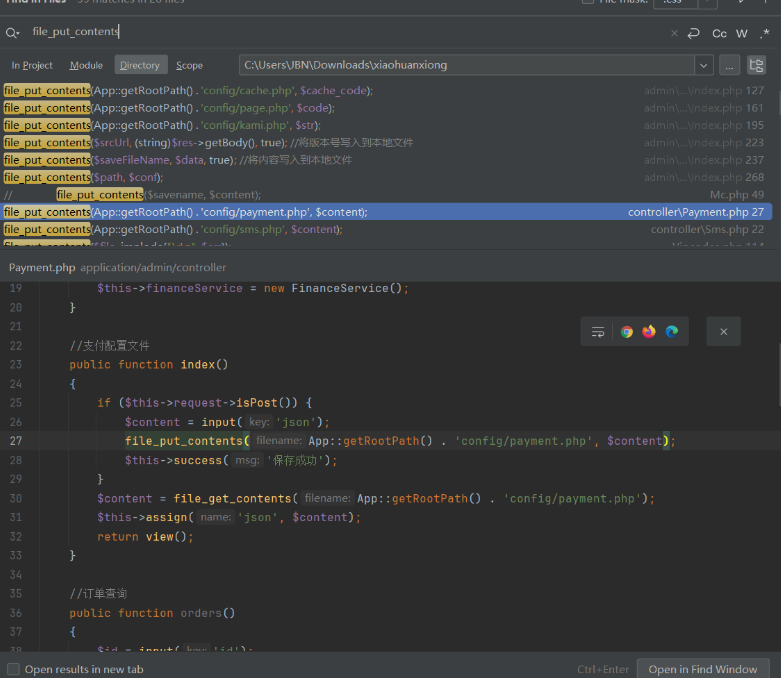Click 'return view();' line in preview
Image resolution: width=781 pixels, height=678 pixels.
coord(145,537)
